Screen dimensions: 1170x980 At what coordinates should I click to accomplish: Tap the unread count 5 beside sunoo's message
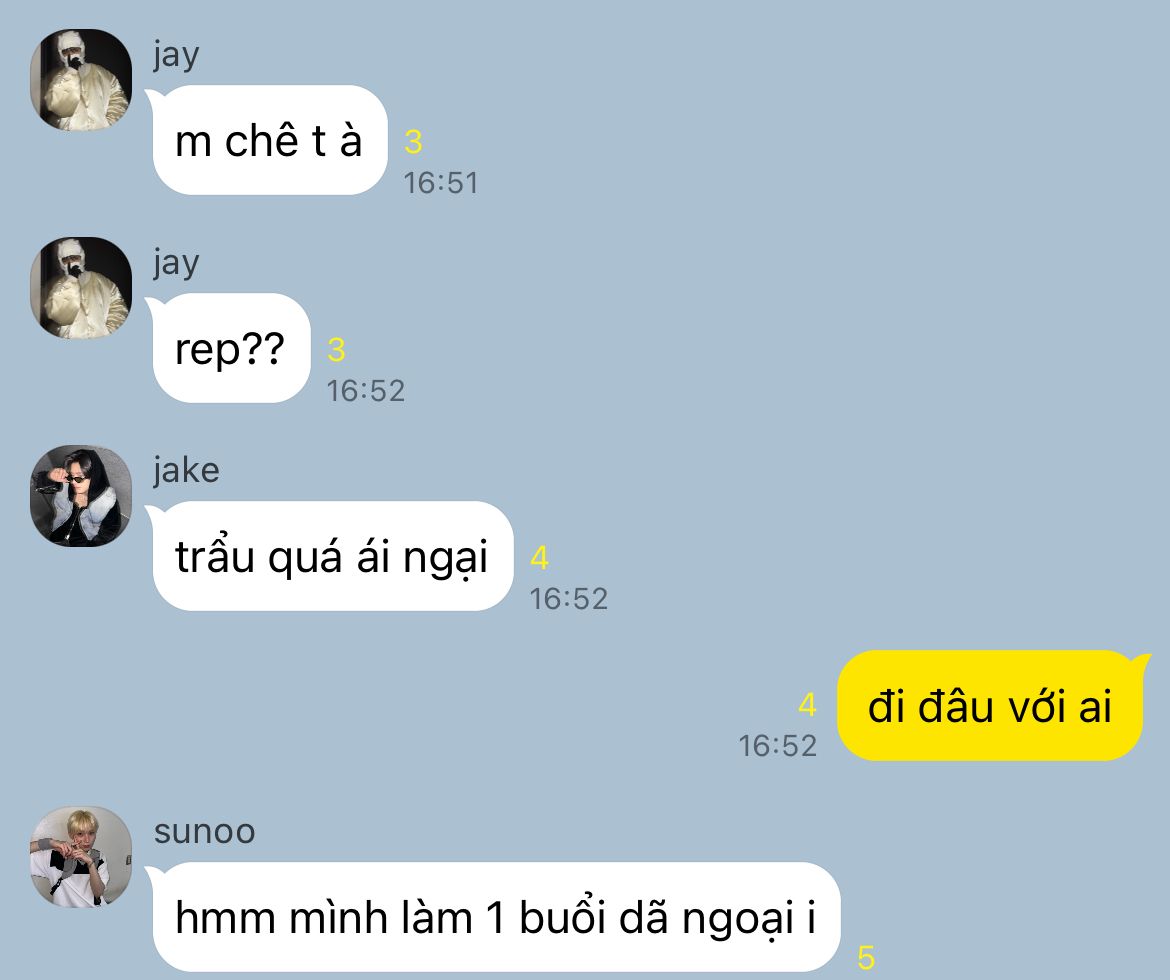(866, 958)
